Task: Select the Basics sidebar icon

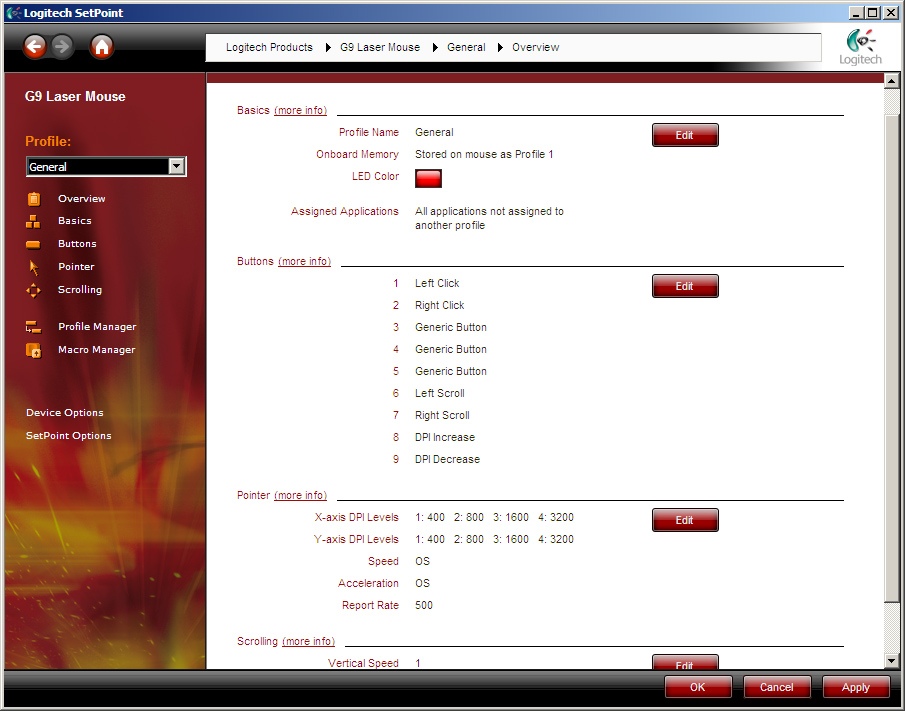Action: pyautogui.click(x=34, y=221)
